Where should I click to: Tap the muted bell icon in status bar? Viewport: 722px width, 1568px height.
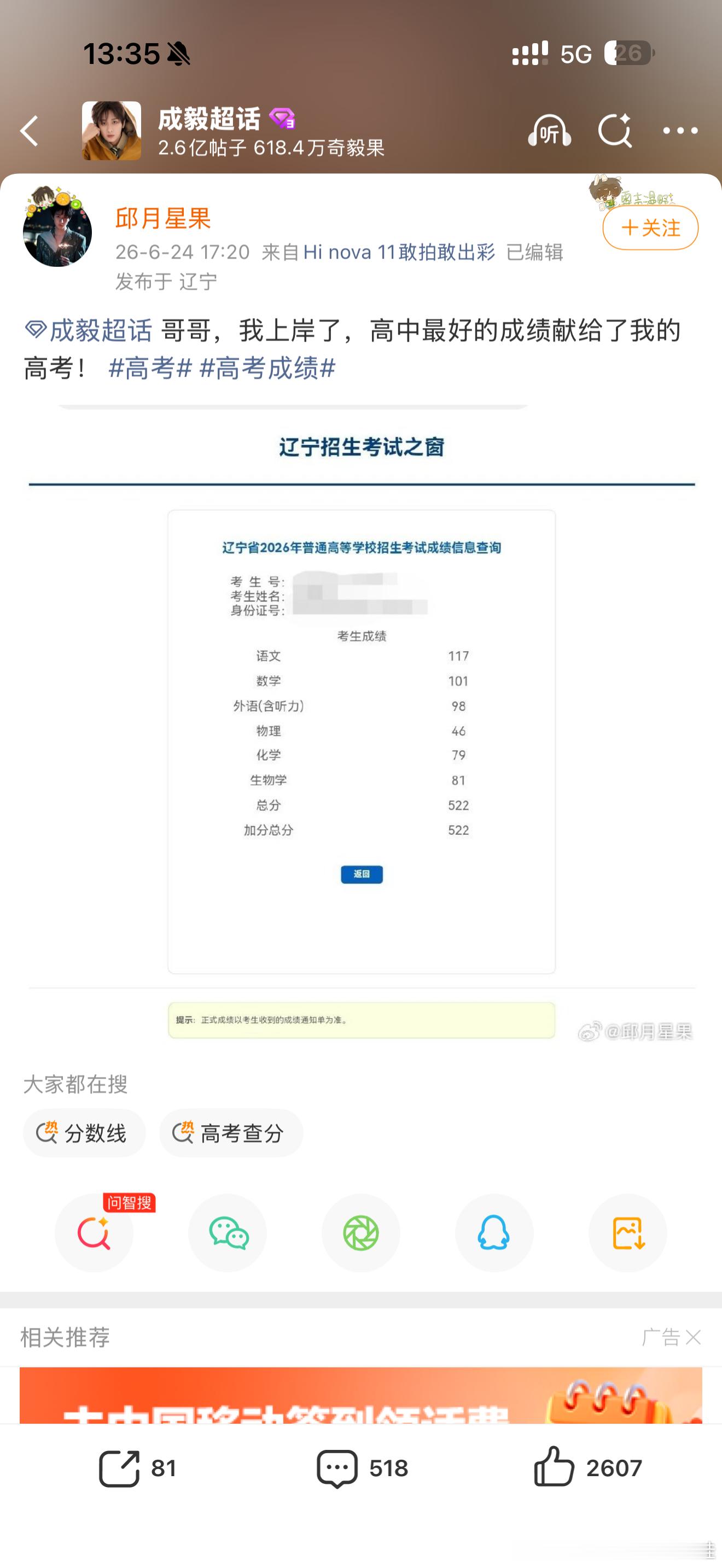[178, 54]
